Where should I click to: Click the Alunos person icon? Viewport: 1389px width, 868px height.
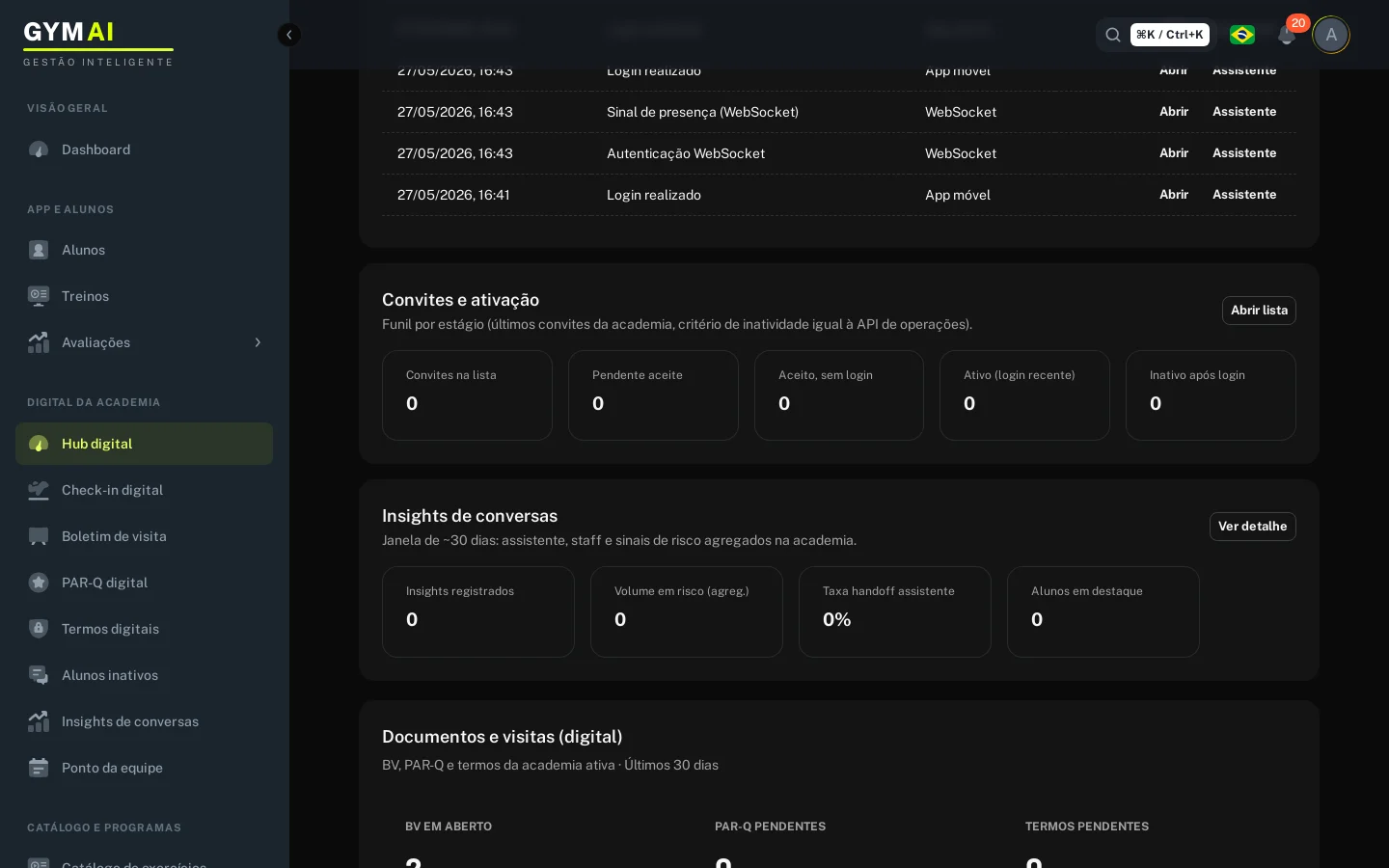coord(39,250)
